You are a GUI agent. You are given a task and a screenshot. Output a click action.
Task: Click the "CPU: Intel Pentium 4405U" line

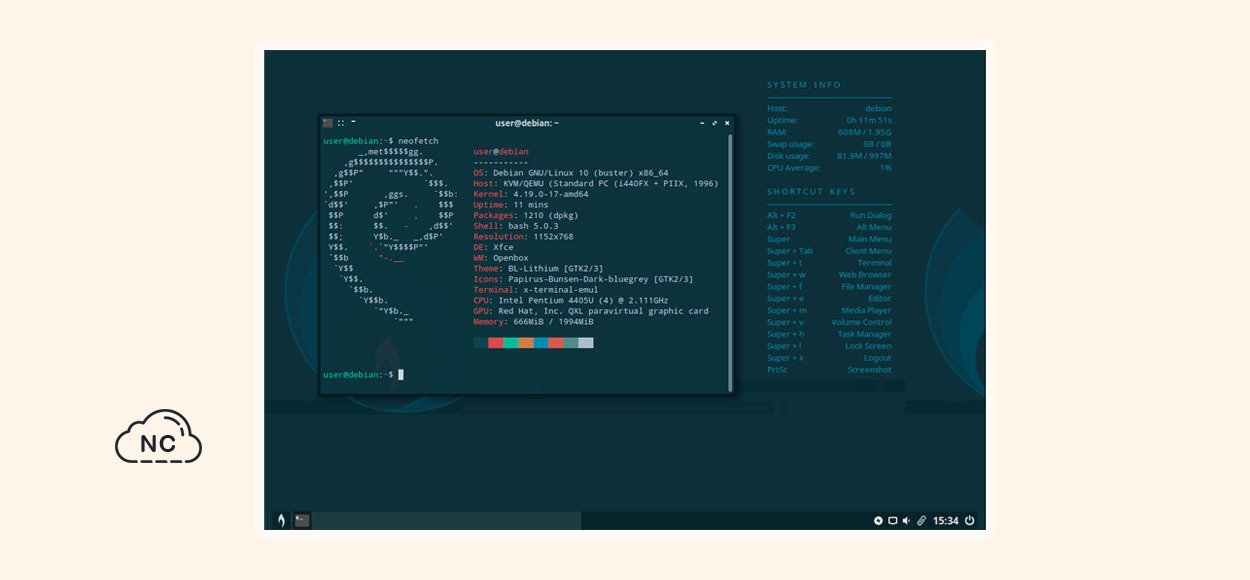[571, 300]
